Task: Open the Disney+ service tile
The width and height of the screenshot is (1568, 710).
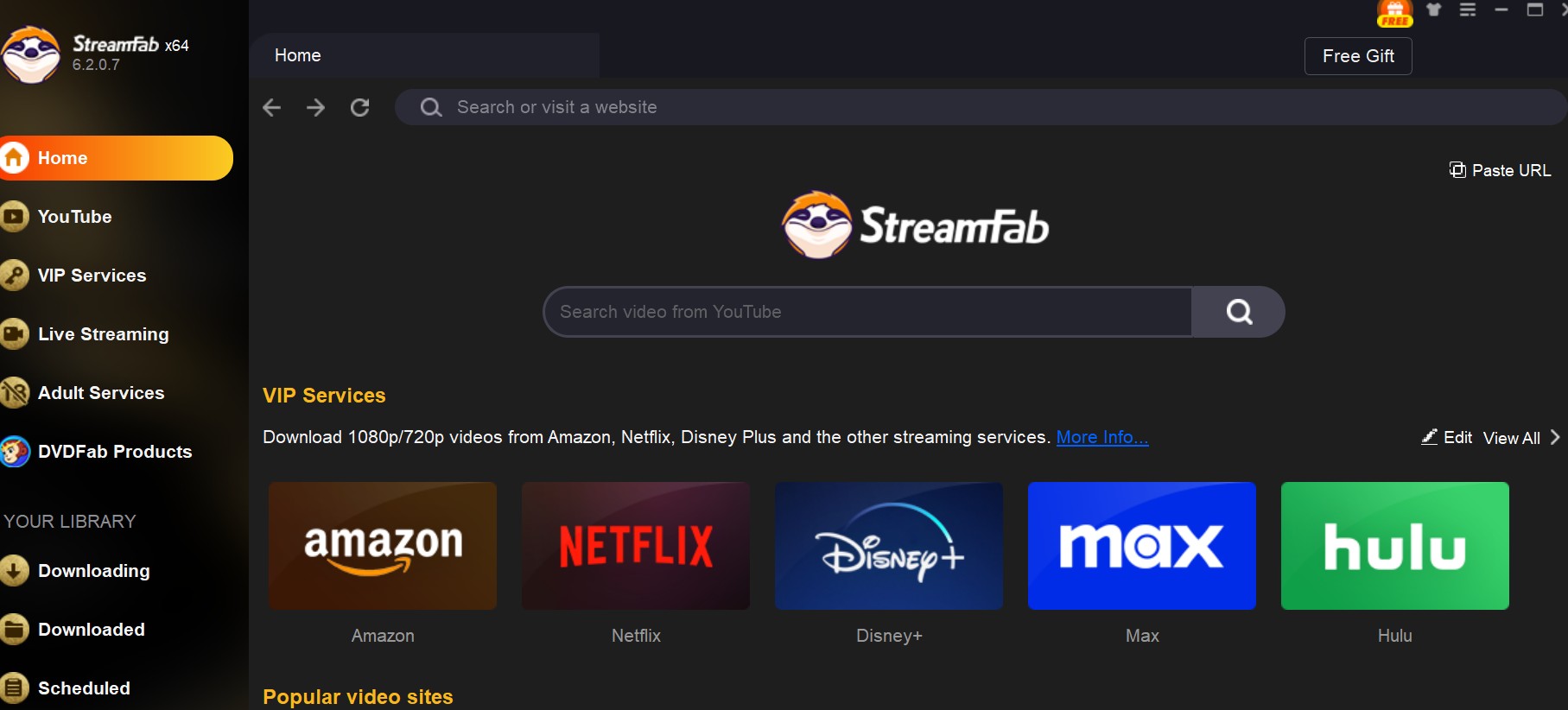Action: point(889,546)
